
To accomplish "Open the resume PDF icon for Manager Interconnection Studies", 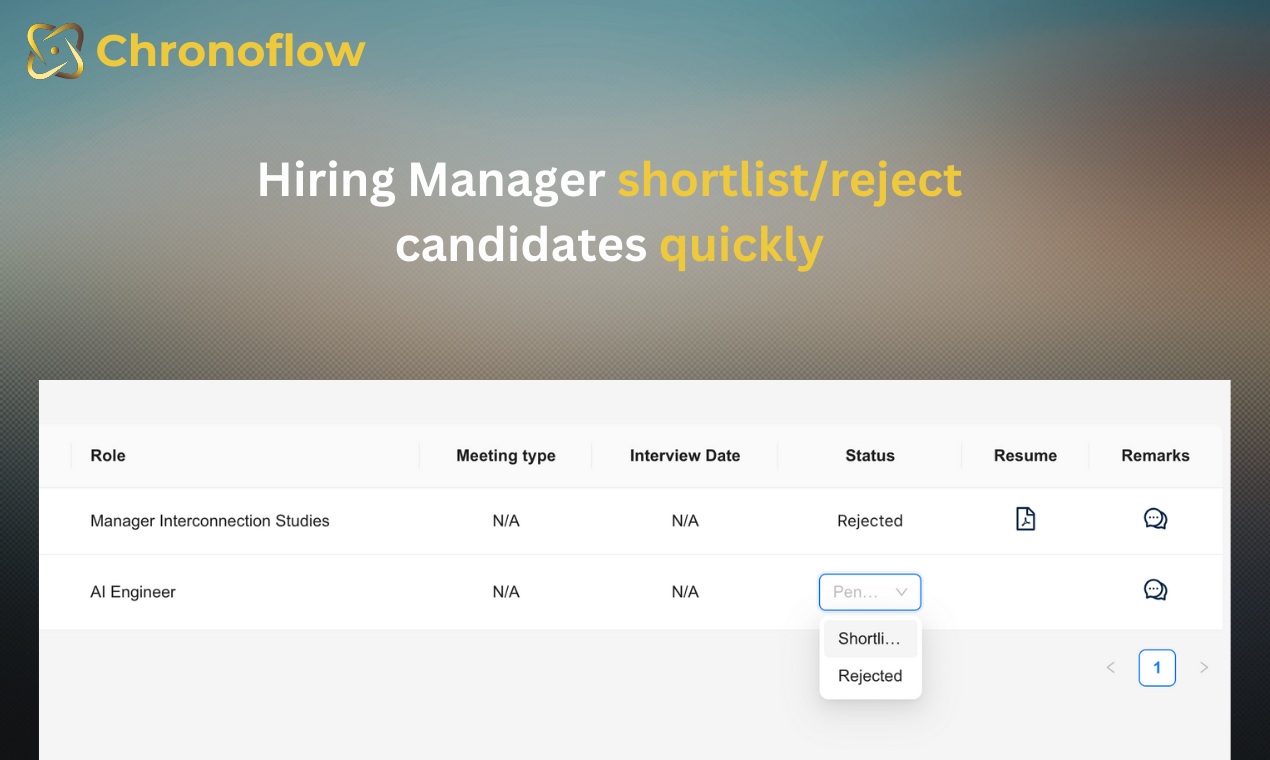I will (1025, 519).
